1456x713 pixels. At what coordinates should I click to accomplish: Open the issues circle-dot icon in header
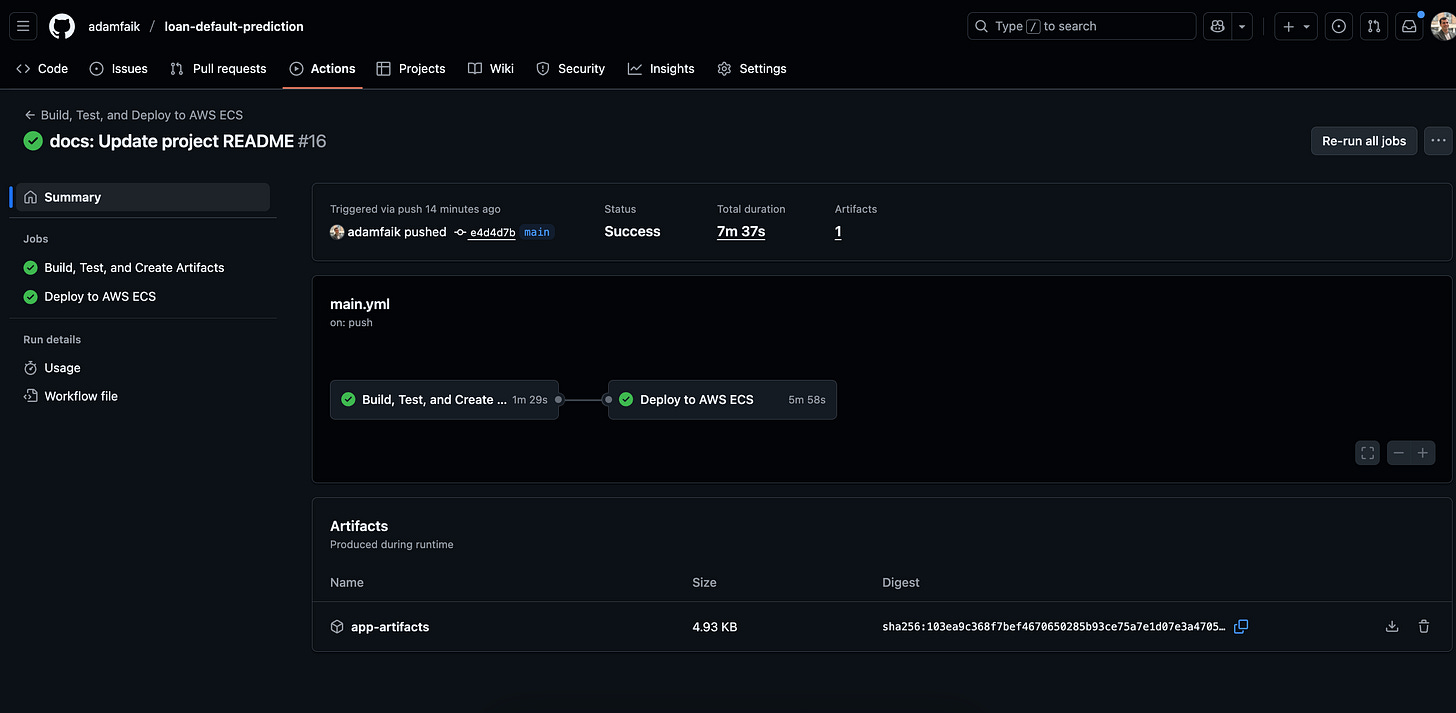1339,27
